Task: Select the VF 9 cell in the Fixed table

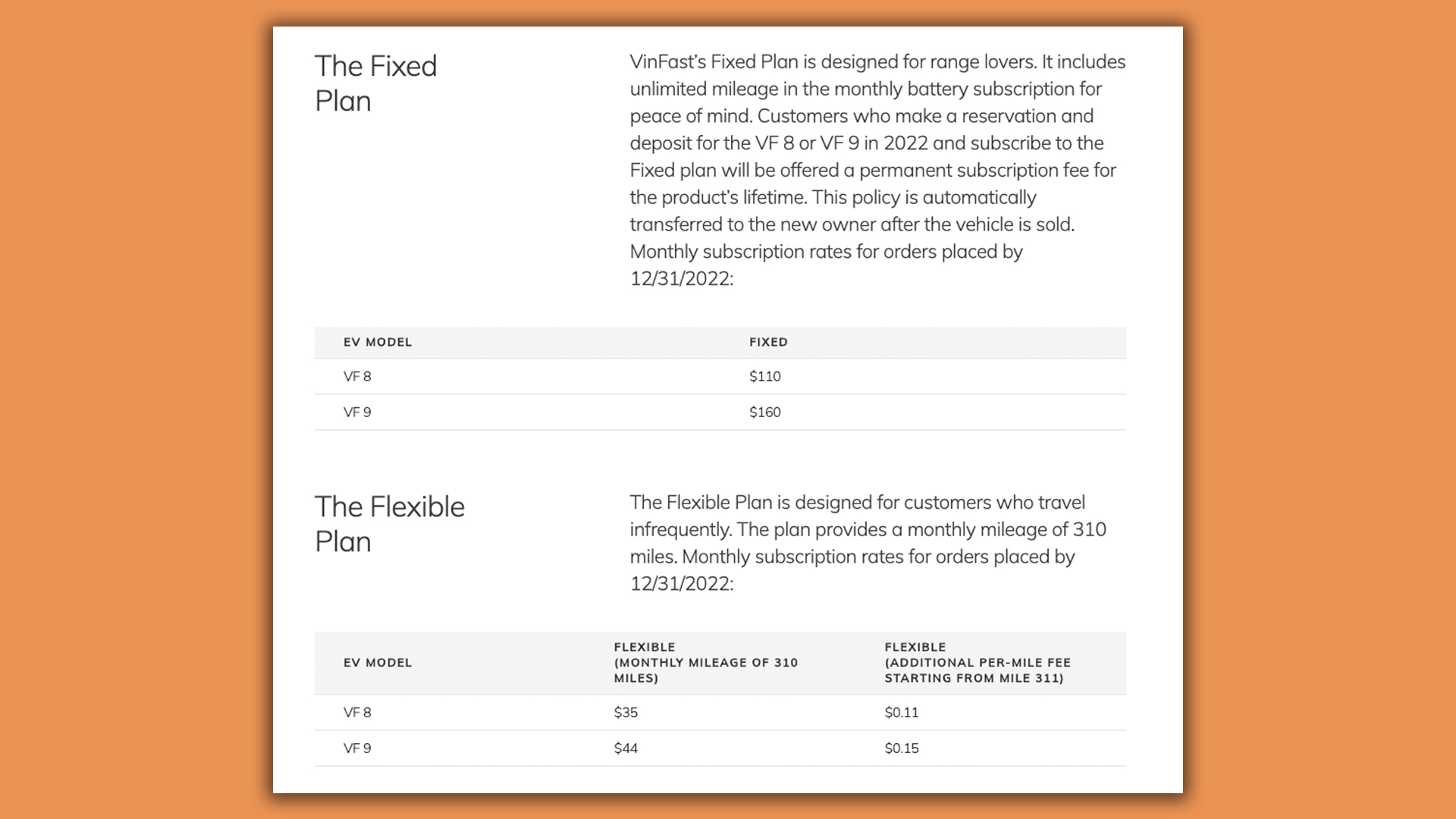Action: (x=357, y=413)
